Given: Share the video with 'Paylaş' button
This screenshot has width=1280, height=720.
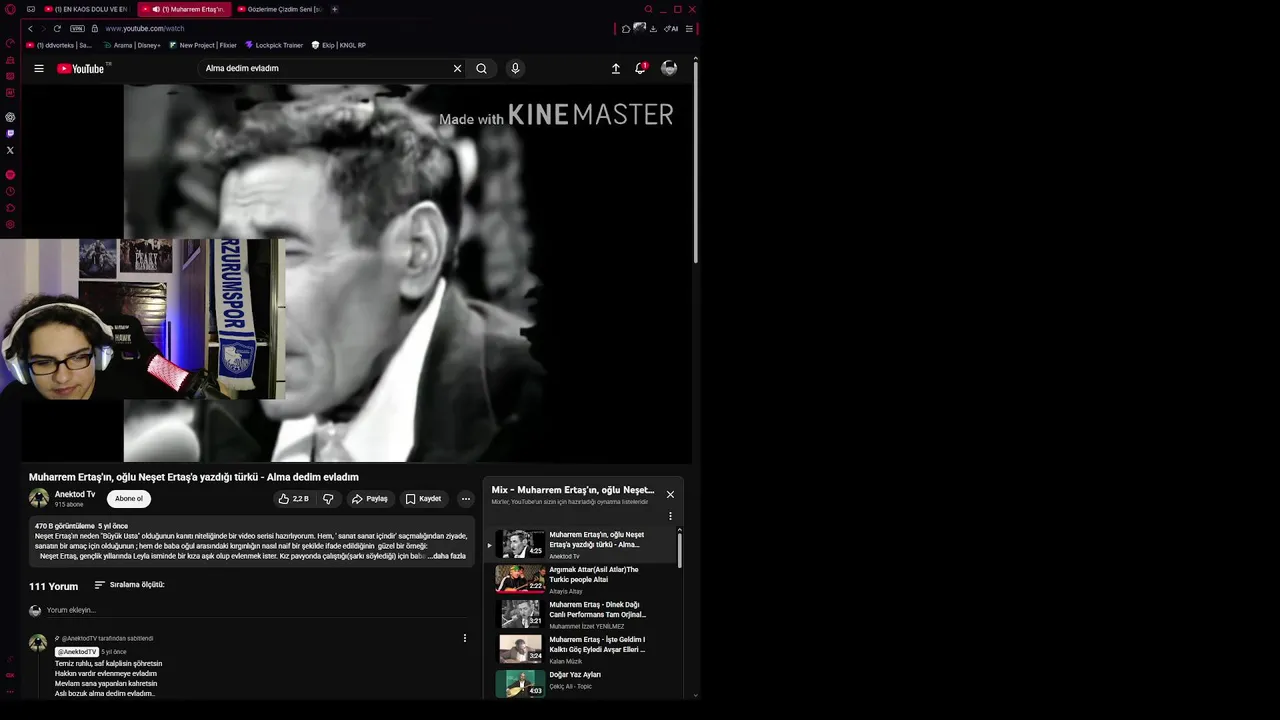Looking at the screenshot, I should point(369,498).
